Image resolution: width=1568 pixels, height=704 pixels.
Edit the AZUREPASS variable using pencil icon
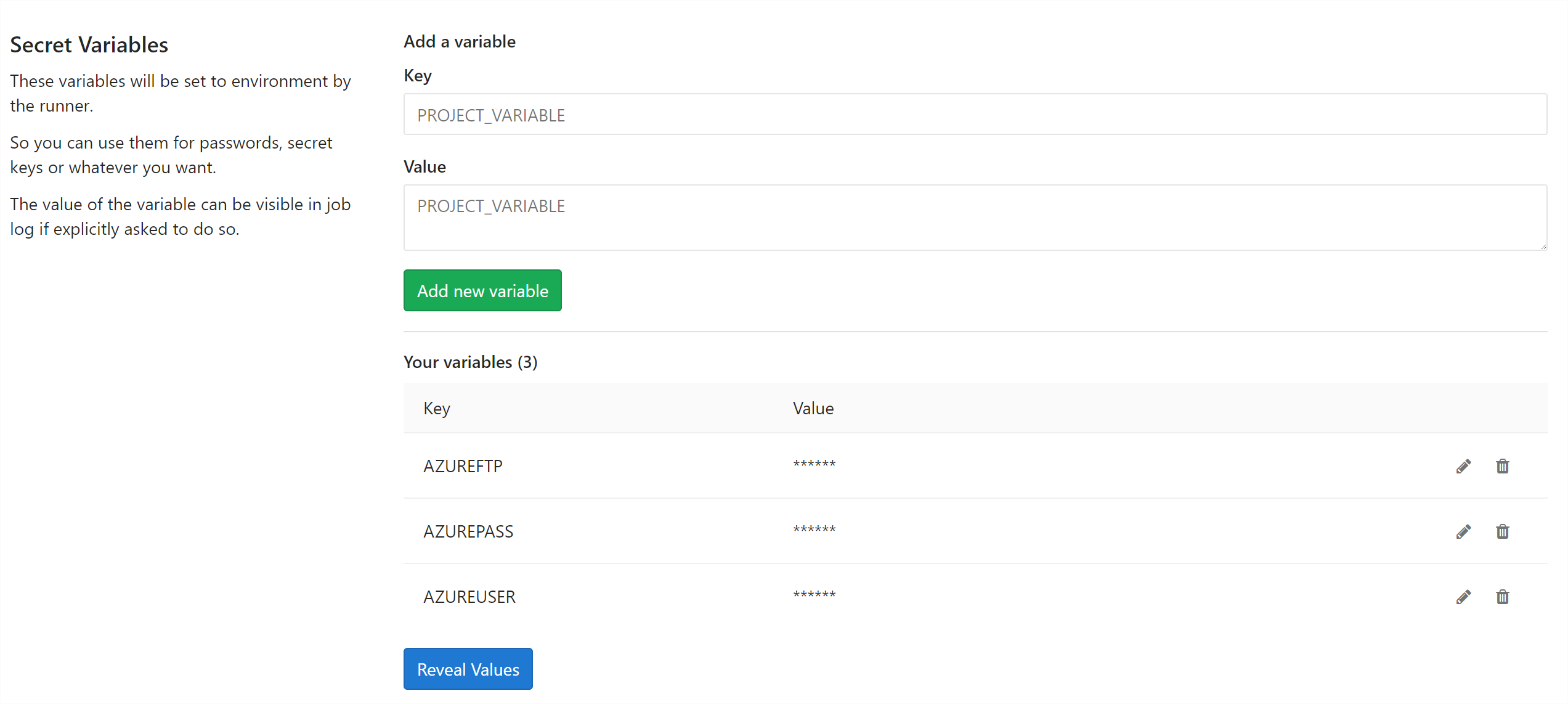point(1464,531)
